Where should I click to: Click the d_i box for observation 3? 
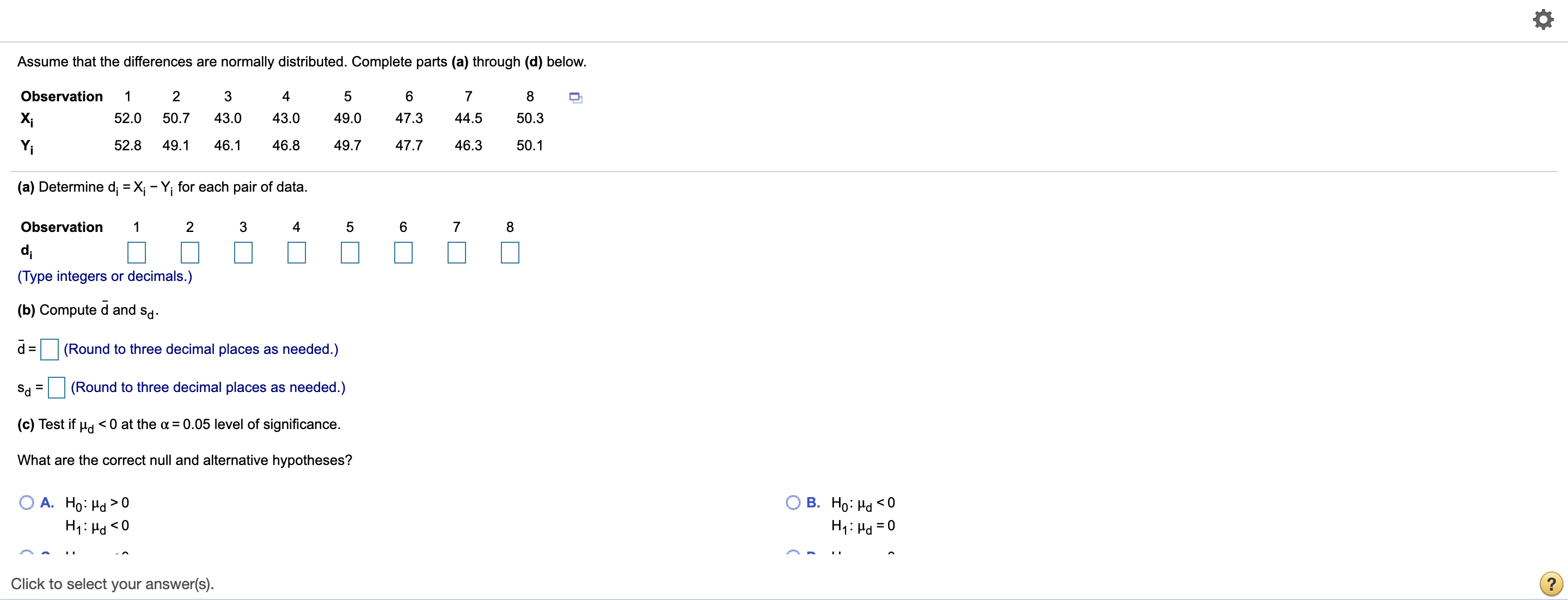(242, 253)
